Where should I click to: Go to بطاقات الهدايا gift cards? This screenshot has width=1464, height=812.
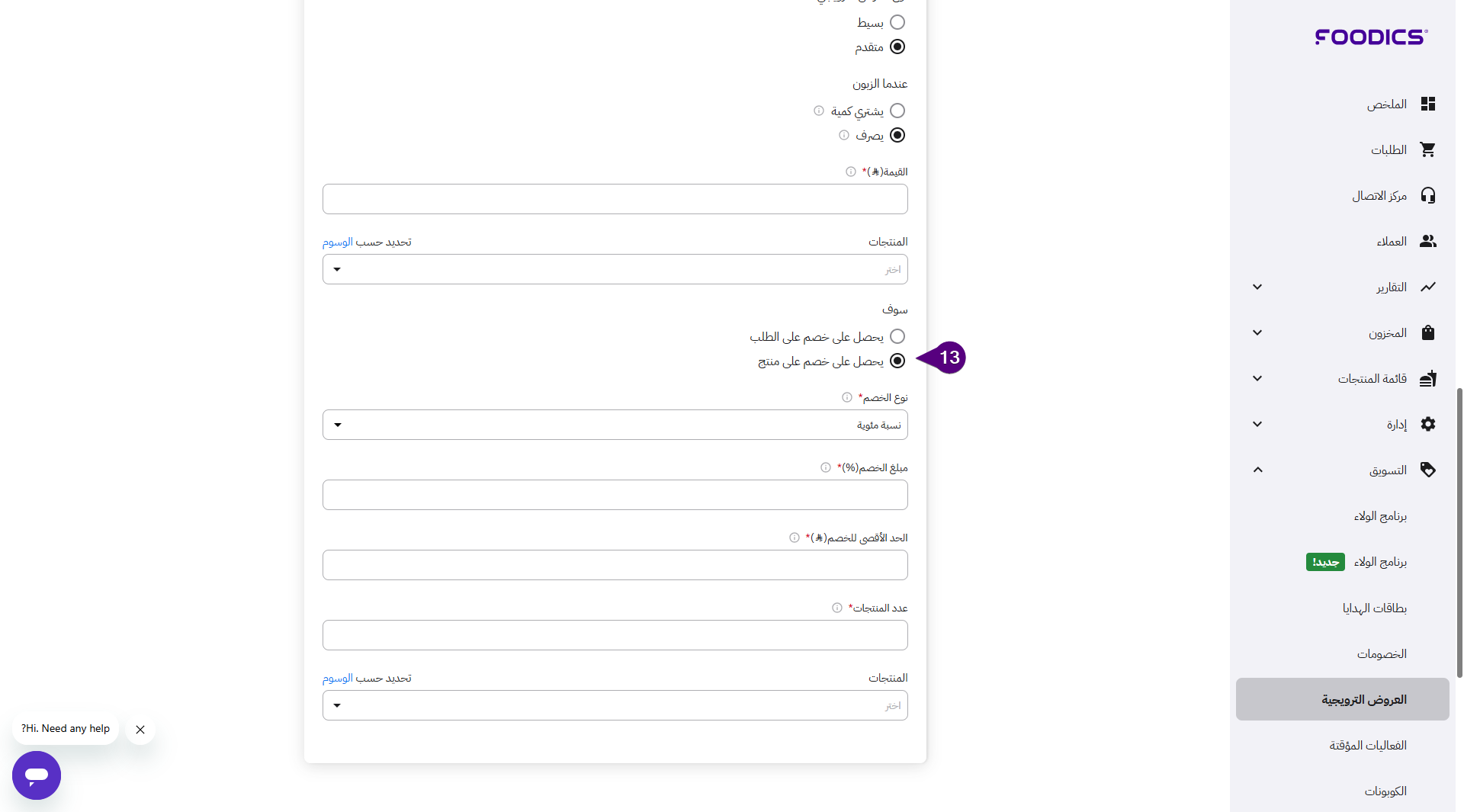(x=1374, y=608)
